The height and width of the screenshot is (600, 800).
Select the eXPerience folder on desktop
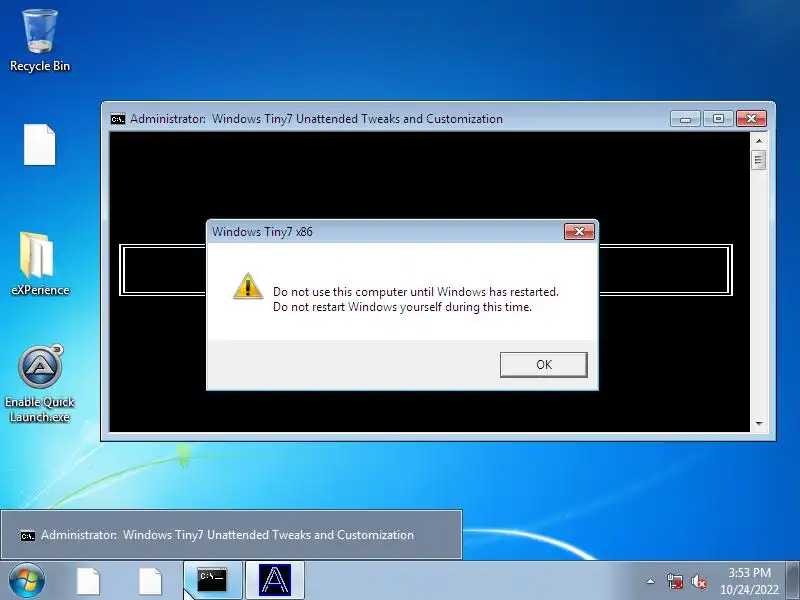[40, 264]
